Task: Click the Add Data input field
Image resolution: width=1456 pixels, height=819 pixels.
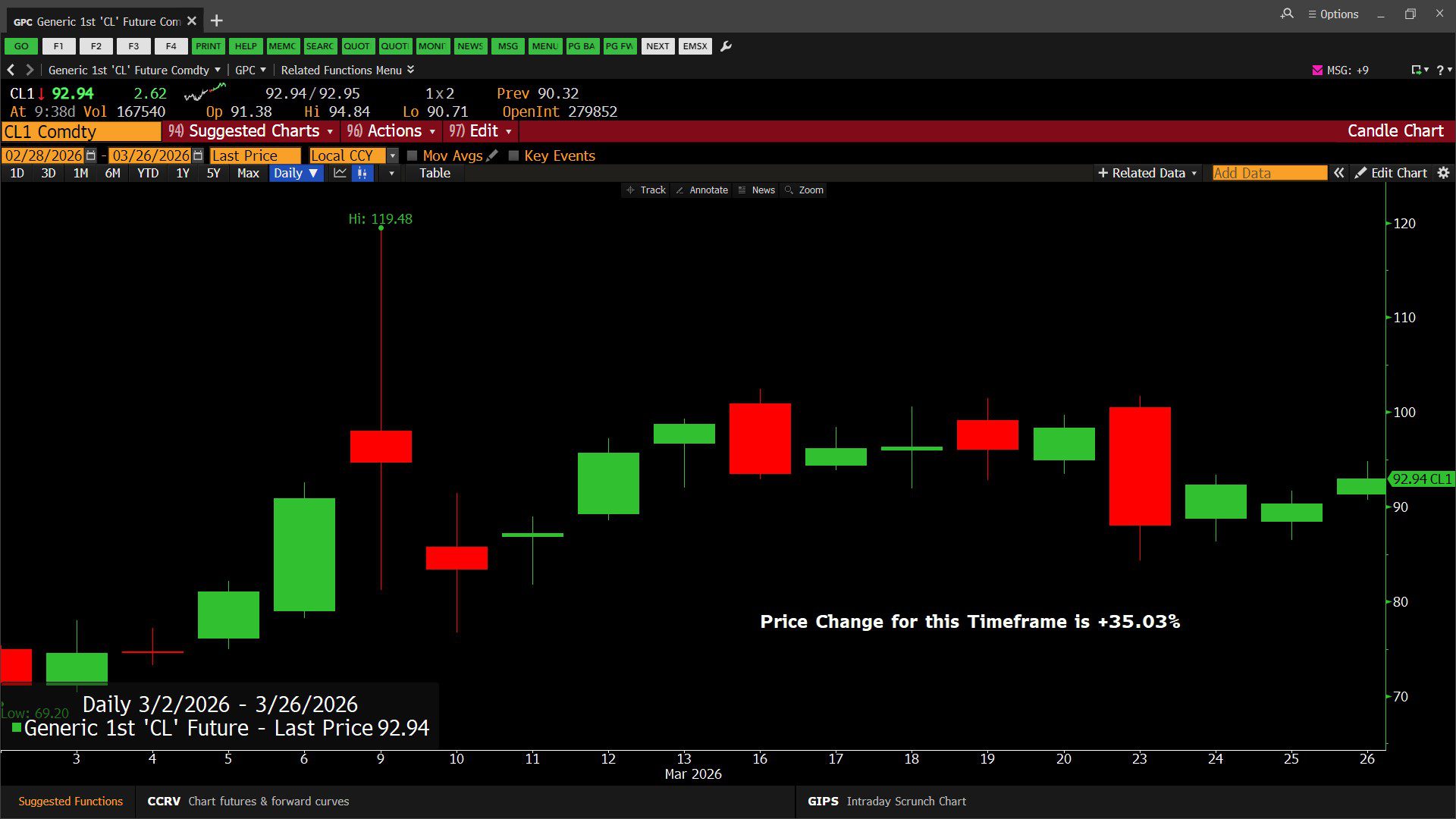Action: coord(1269,173)
